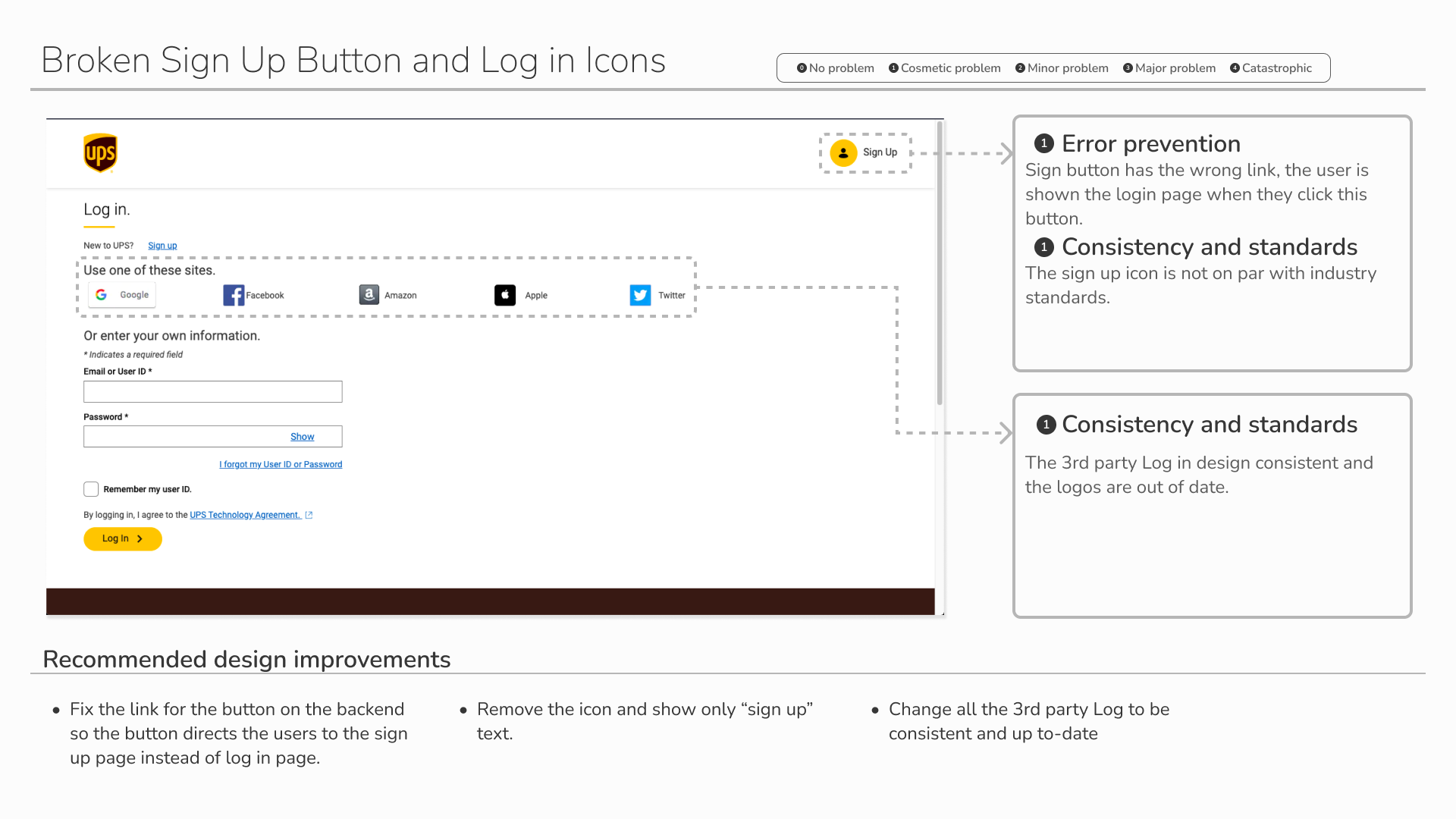This screenshot has width=1456, height=819.
Task: Click the UPS shield logo
Action: 100,153
